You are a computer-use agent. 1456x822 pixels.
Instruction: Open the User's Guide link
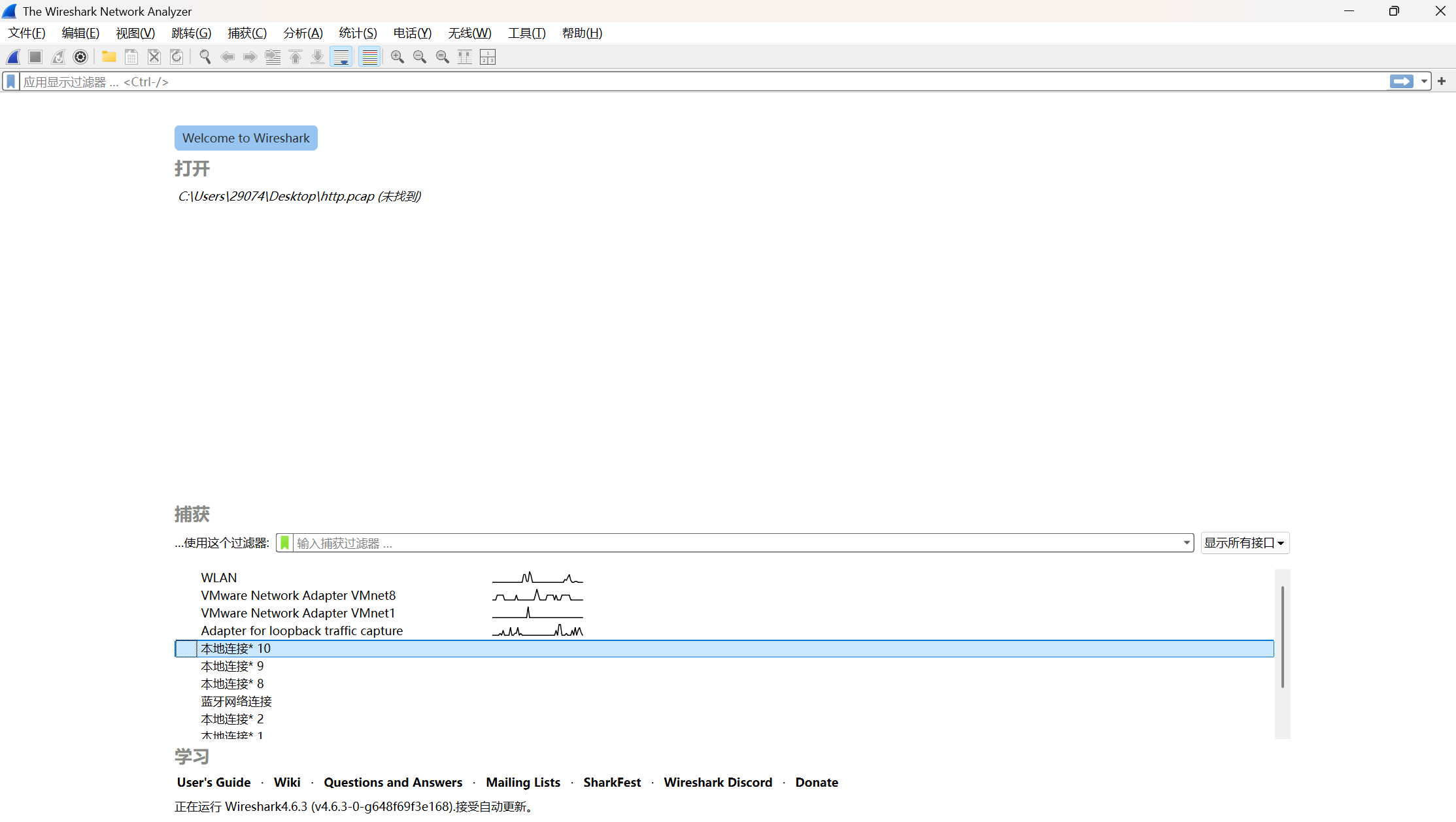[213, 782]
